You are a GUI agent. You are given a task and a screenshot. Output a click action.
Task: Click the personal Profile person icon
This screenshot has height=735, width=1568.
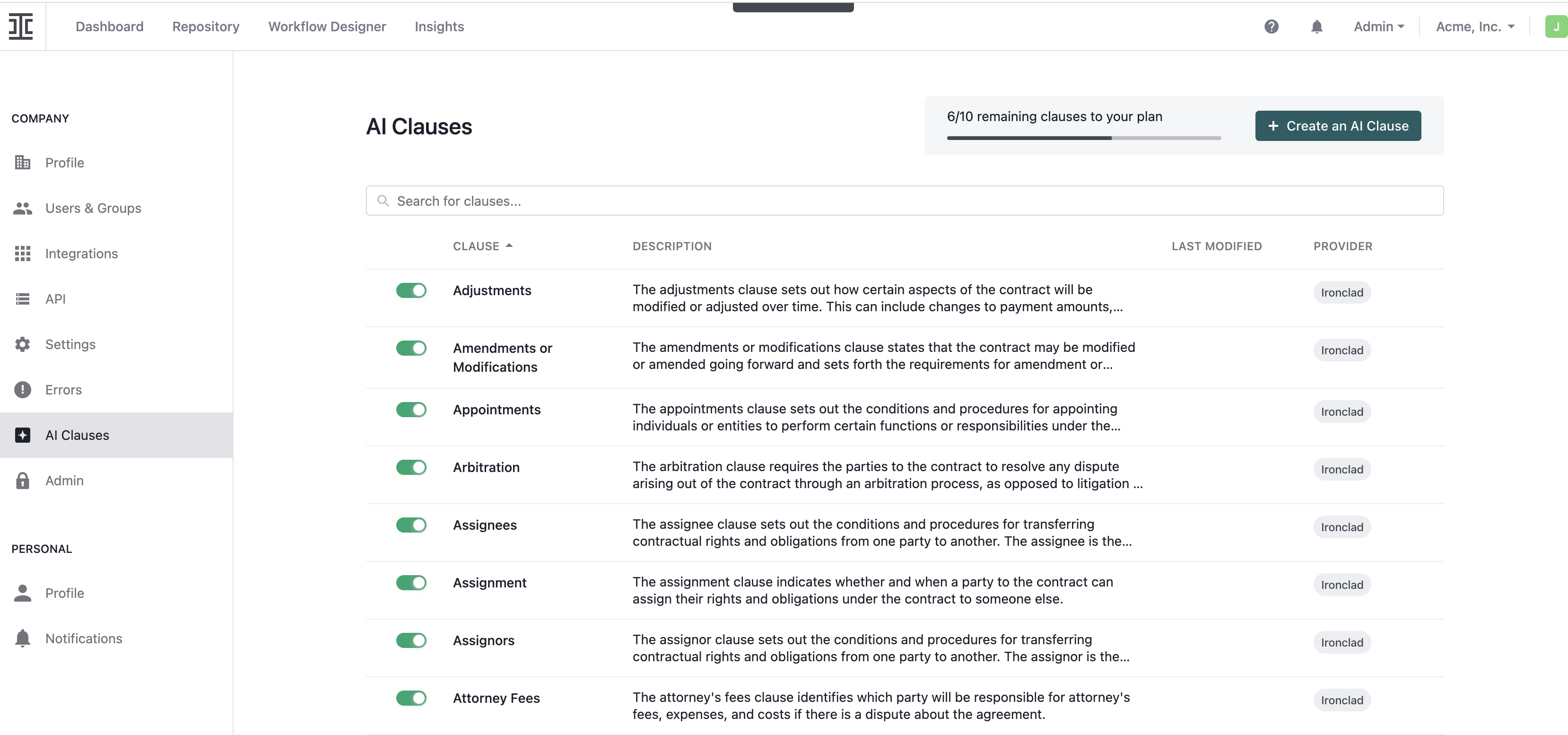tap(23, 593)
